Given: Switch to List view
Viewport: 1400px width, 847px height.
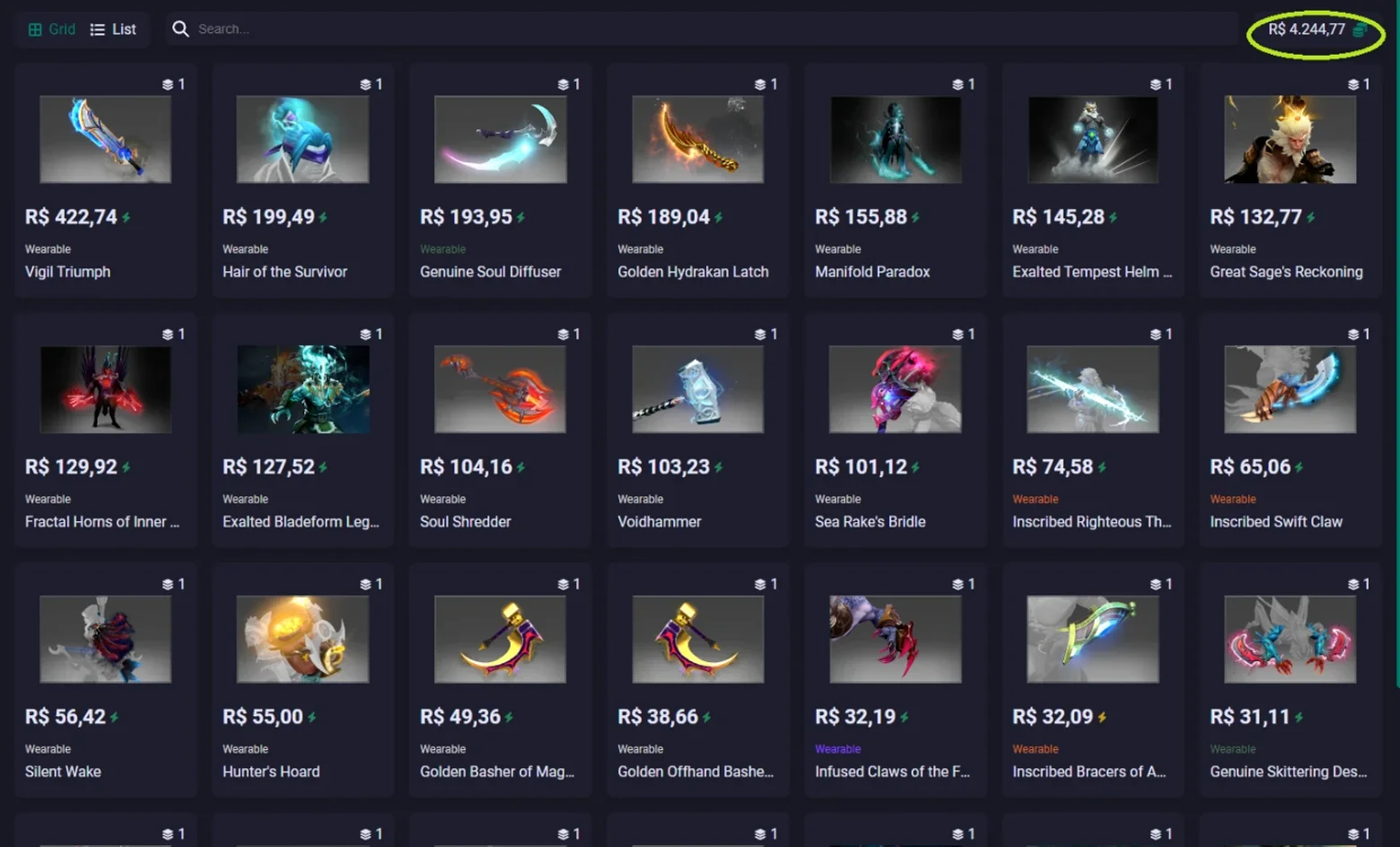Looking at the screenshot, I should tap(113, 30).
